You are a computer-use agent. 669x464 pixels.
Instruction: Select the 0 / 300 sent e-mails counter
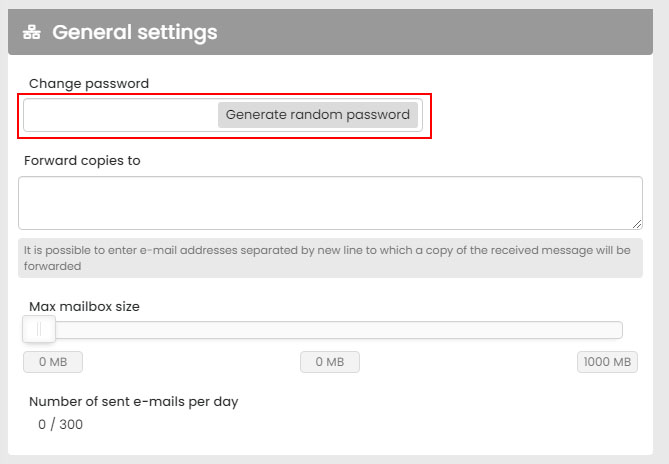[60, 425]
